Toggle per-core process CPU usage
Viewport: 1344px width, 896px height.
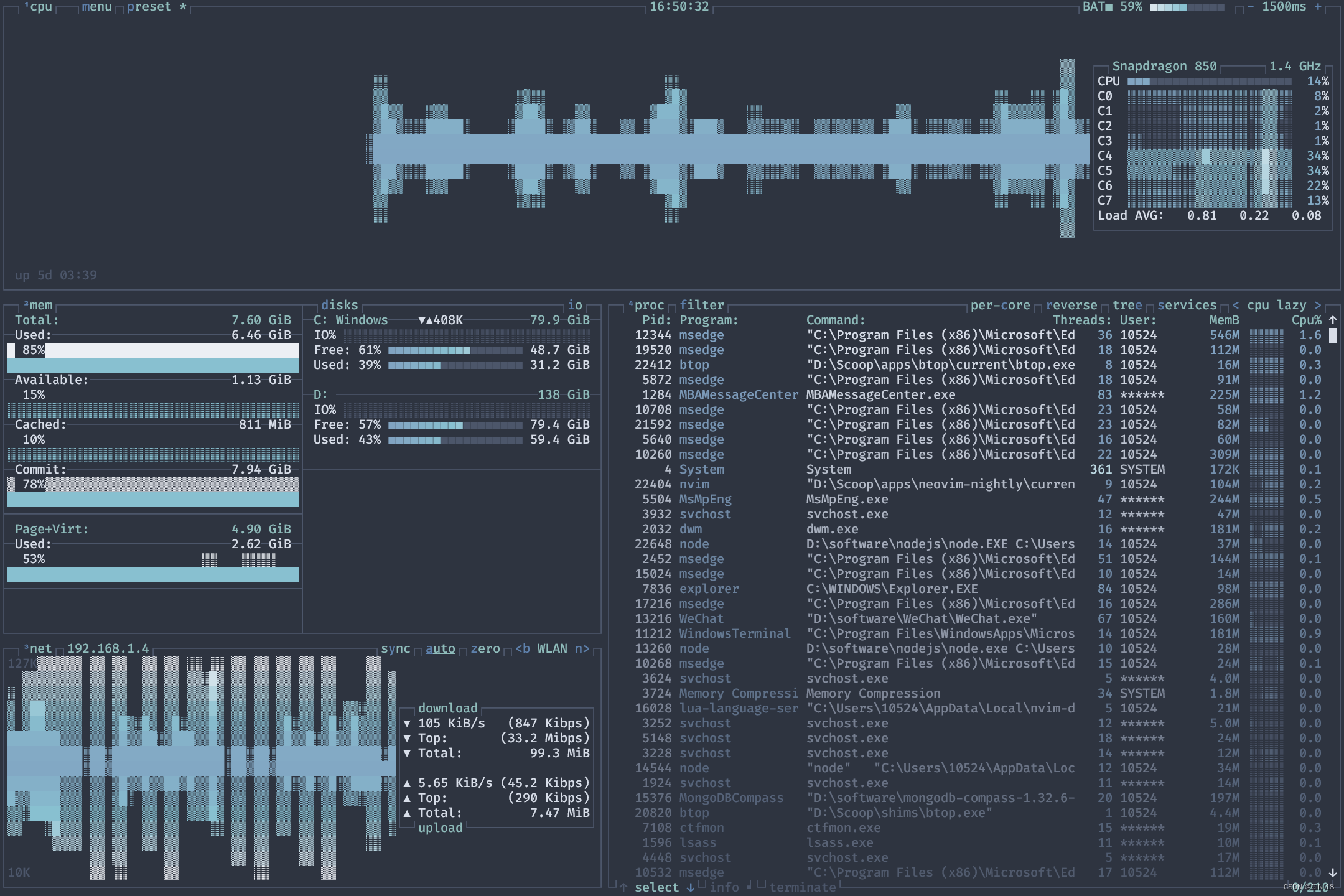tap(1000, 305)
